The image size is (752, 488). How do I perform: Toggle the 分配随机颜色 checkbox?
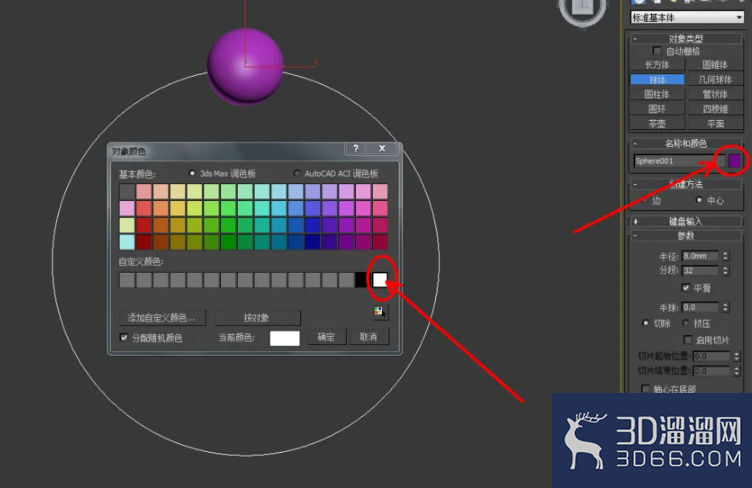tap(124, 337)
